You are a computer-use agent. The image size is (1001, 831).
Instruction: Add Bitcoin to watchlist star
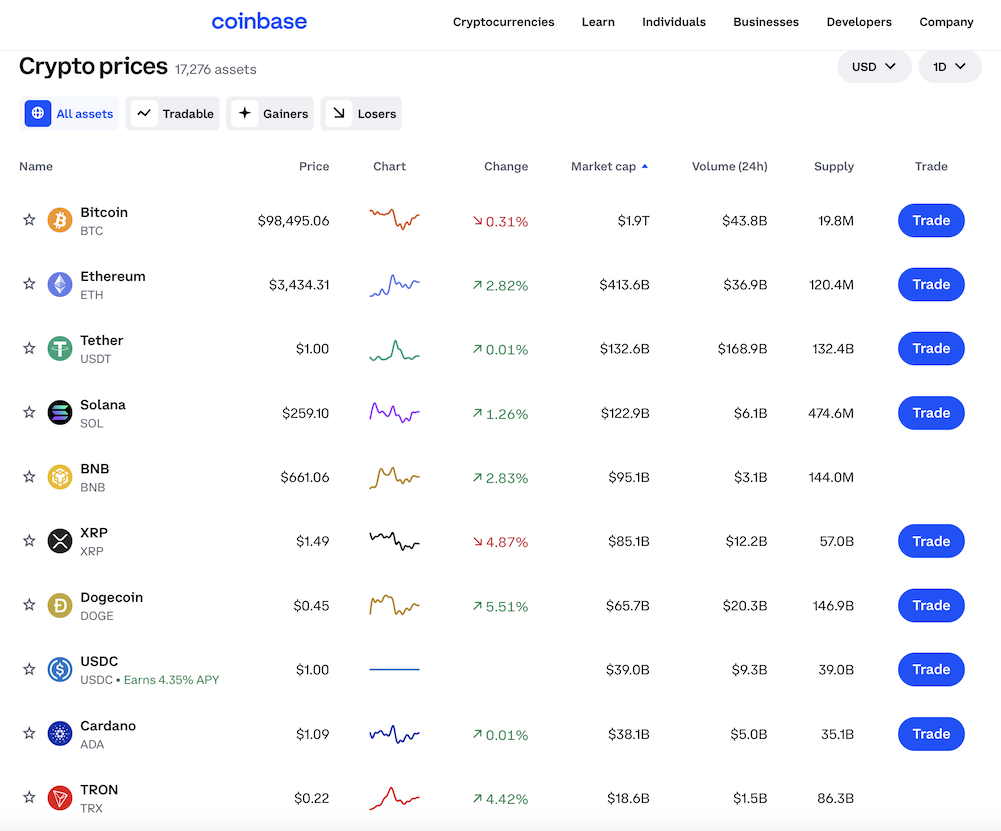tap(29, 220)
